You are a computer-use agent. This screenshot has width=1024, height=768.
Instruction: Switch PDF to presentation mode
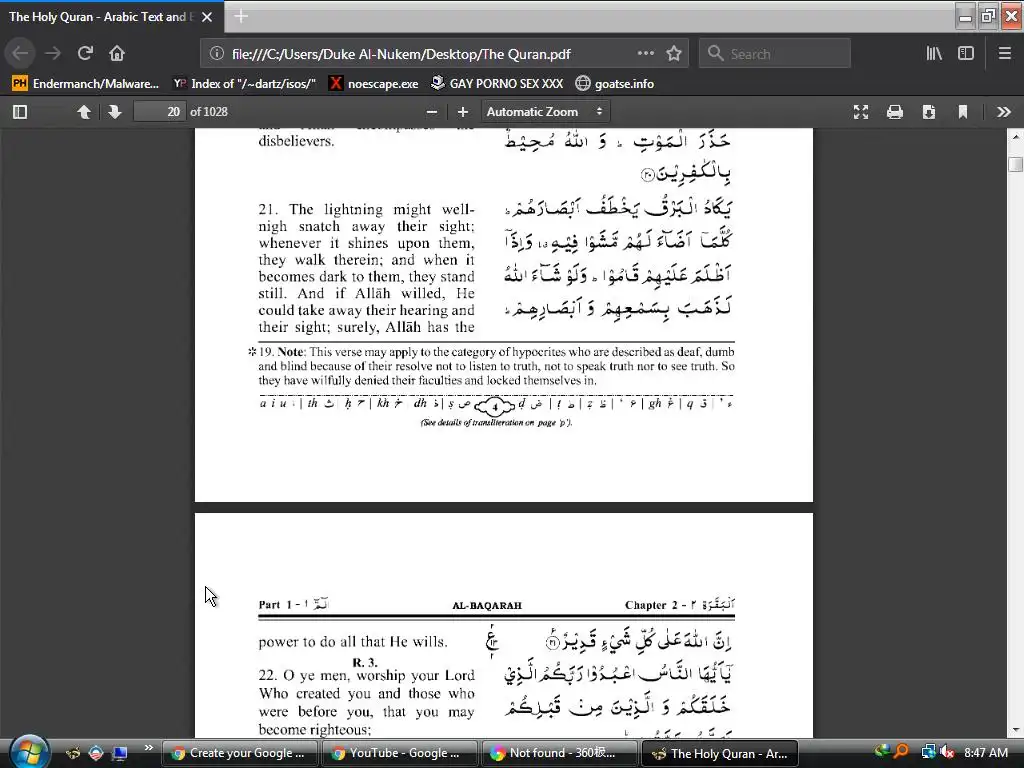pyautogui.click(x=861, y=112)
